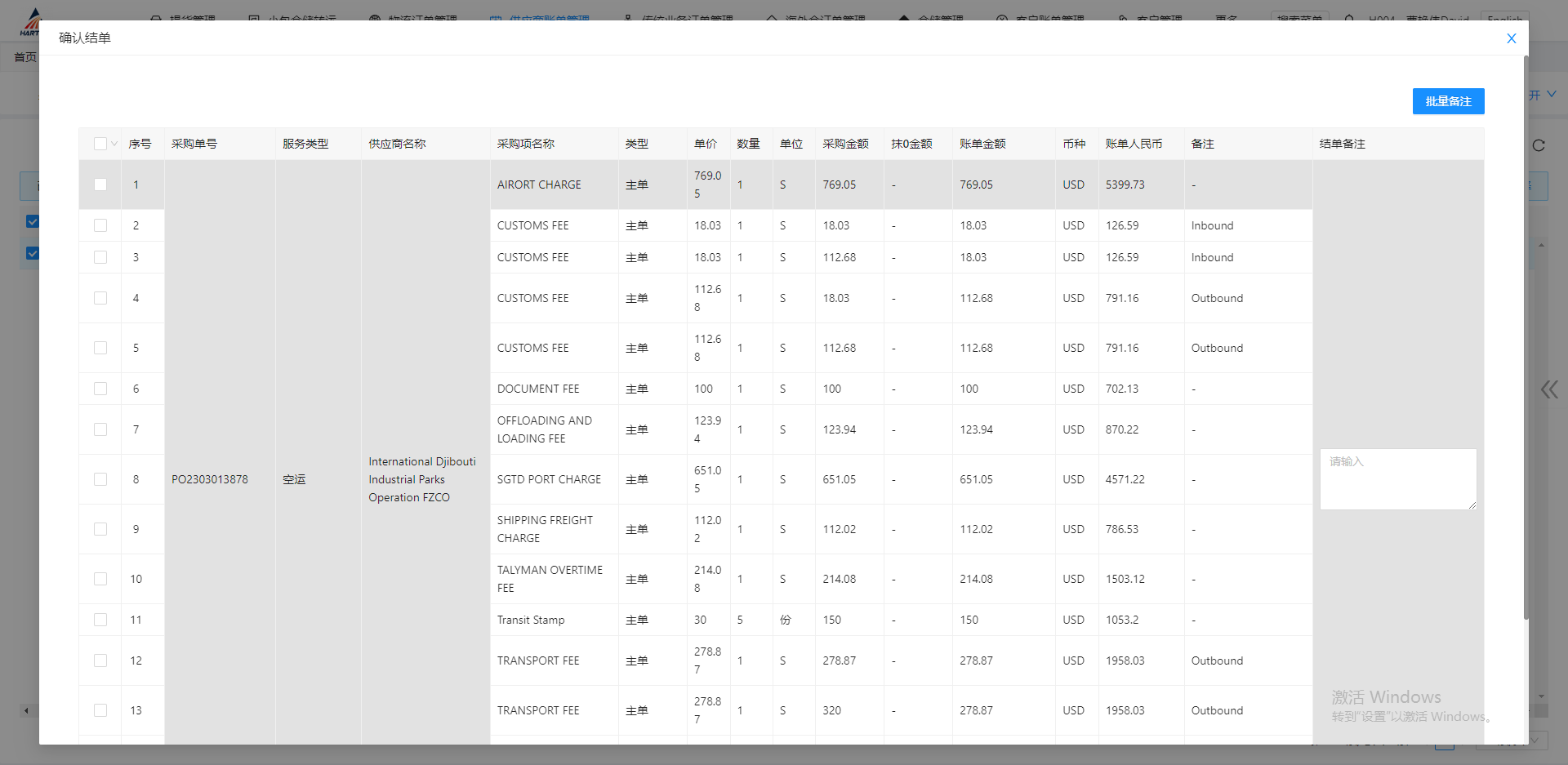Check the row 8 SGTD PORT CHARGE checkbox
Image resolution: width=1568 pixels, height=765 pixels.
(100, 479)
